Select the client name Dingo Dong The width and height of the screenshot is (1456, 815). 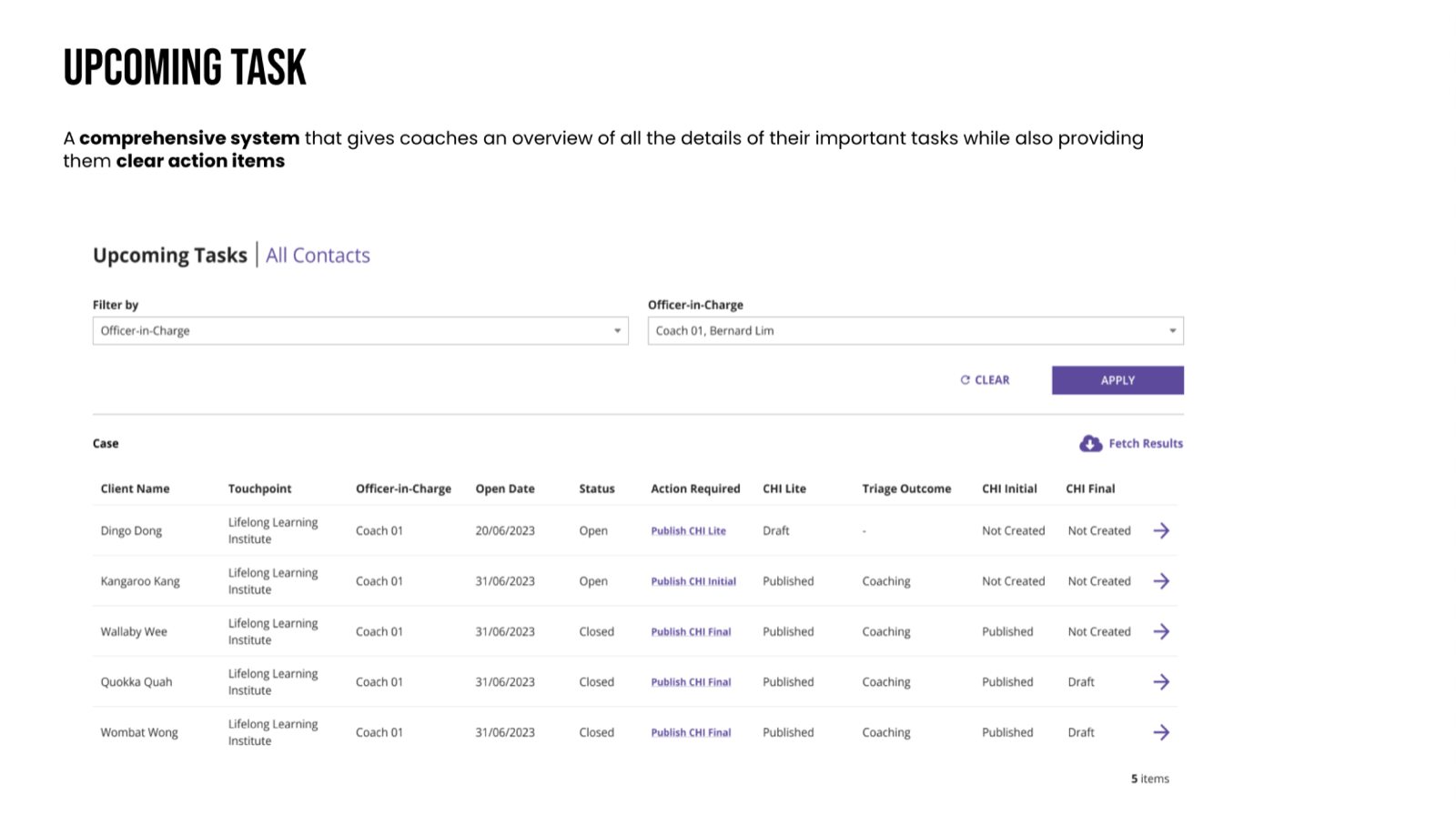[131, 531]
